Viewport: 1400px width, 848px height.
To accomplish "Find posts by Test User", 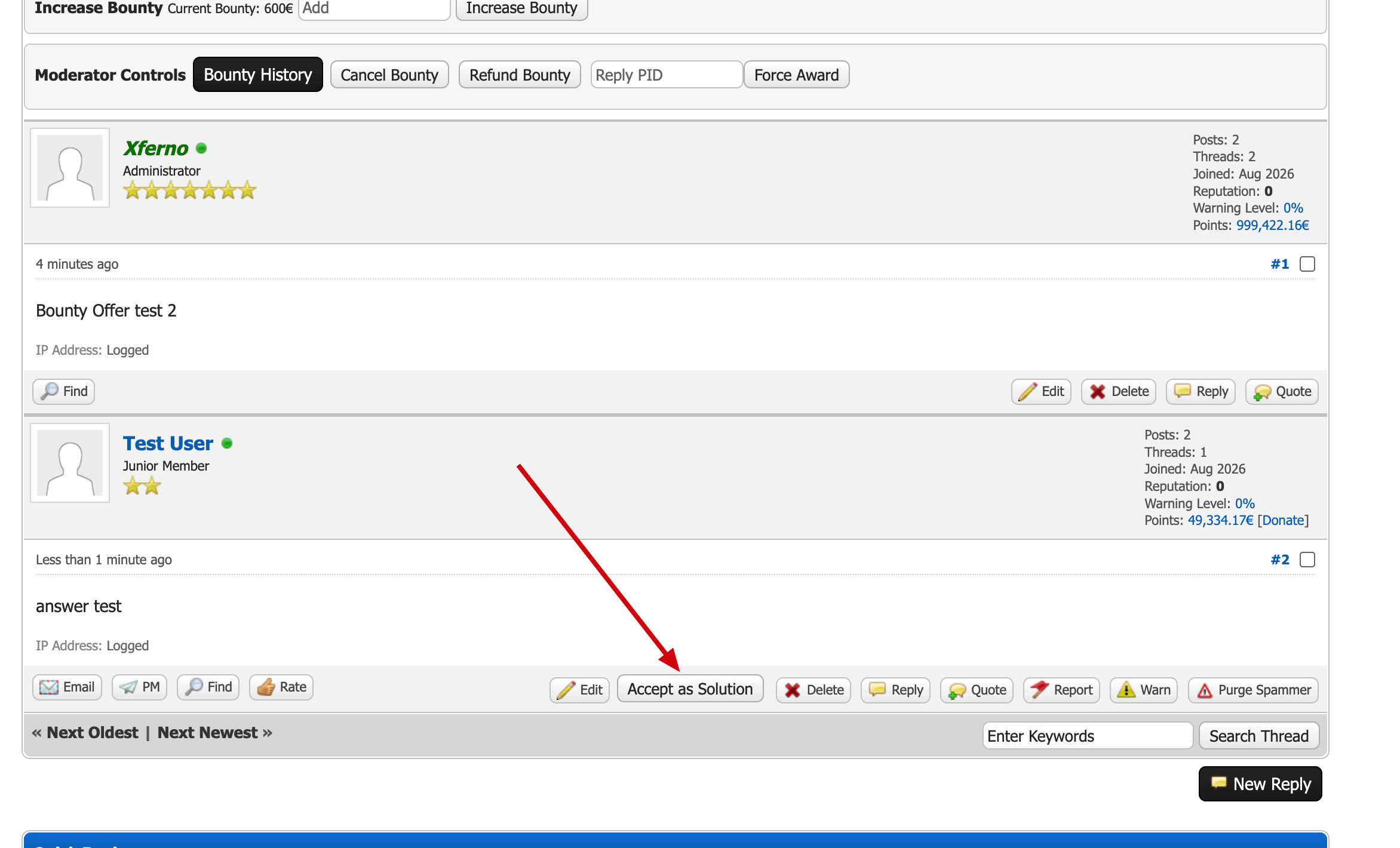I will (x=208, y=687).
